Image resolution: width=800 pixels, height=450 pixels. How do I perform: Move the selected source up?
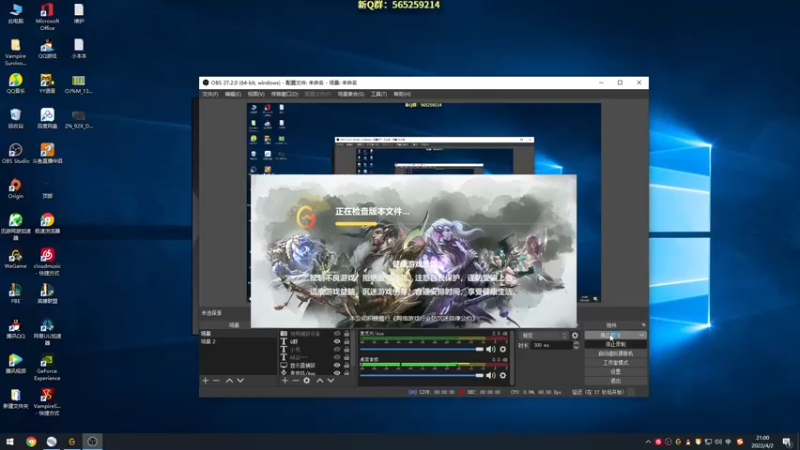tap(319, 381)
